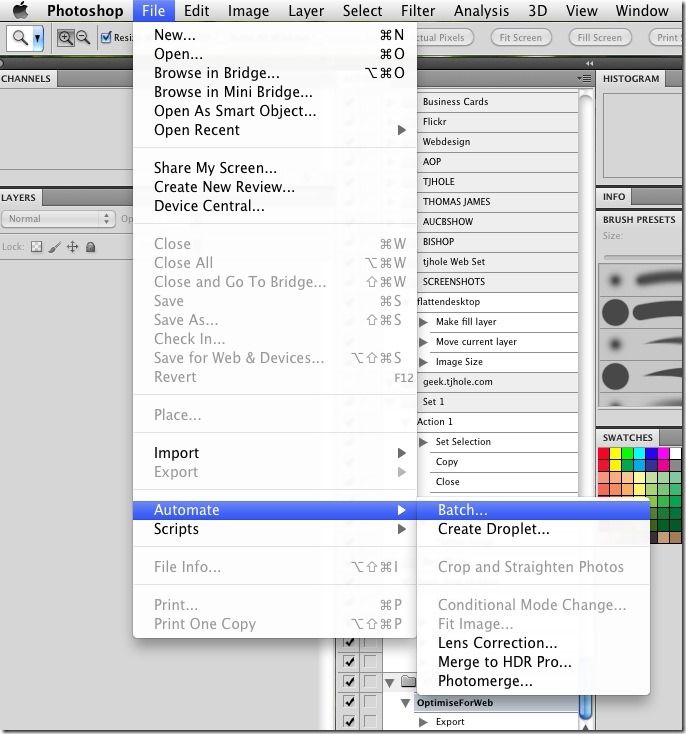Click the lock all padlock icon
Image resolution: width=686 pixels, height=734 pixels.
pyautogui.click(x=91, y=246)
